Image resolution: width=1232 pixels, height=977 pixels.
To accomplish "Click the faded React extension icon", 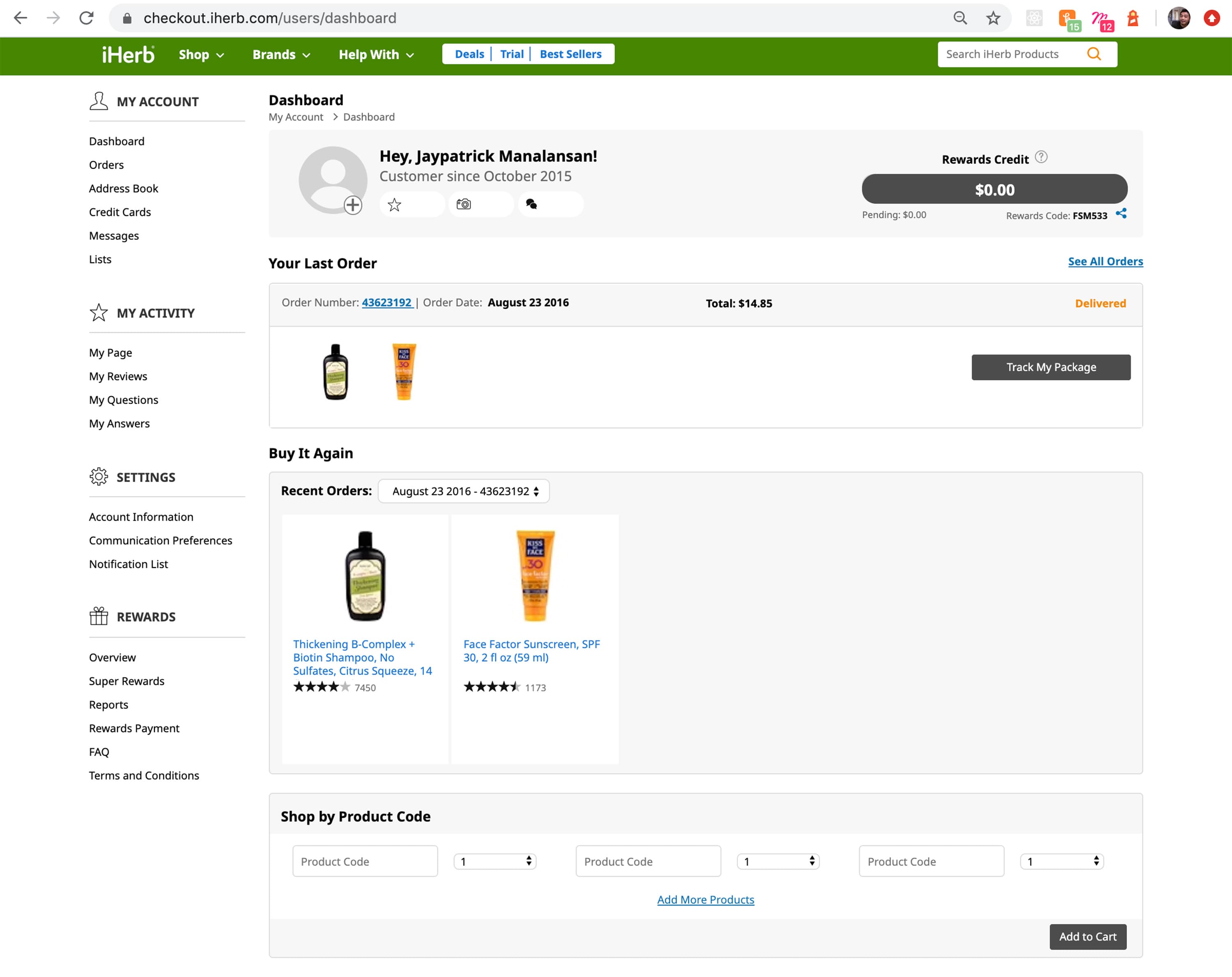I will pyautogui.click(x=1034, y=18).
